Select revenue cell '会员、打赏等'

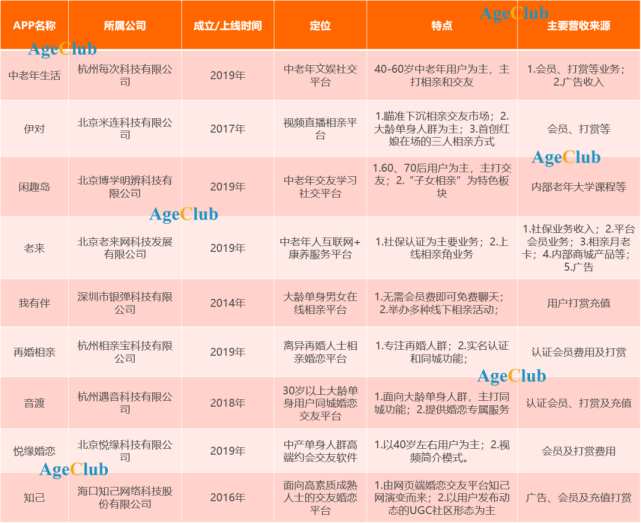[x=578, y=129]
